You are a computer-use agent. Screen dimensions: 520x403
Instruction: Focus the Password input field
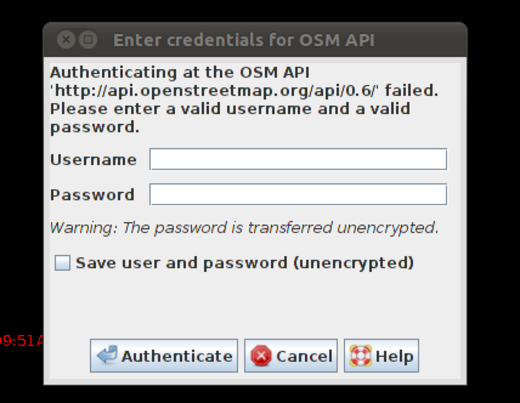coord(298,194)
